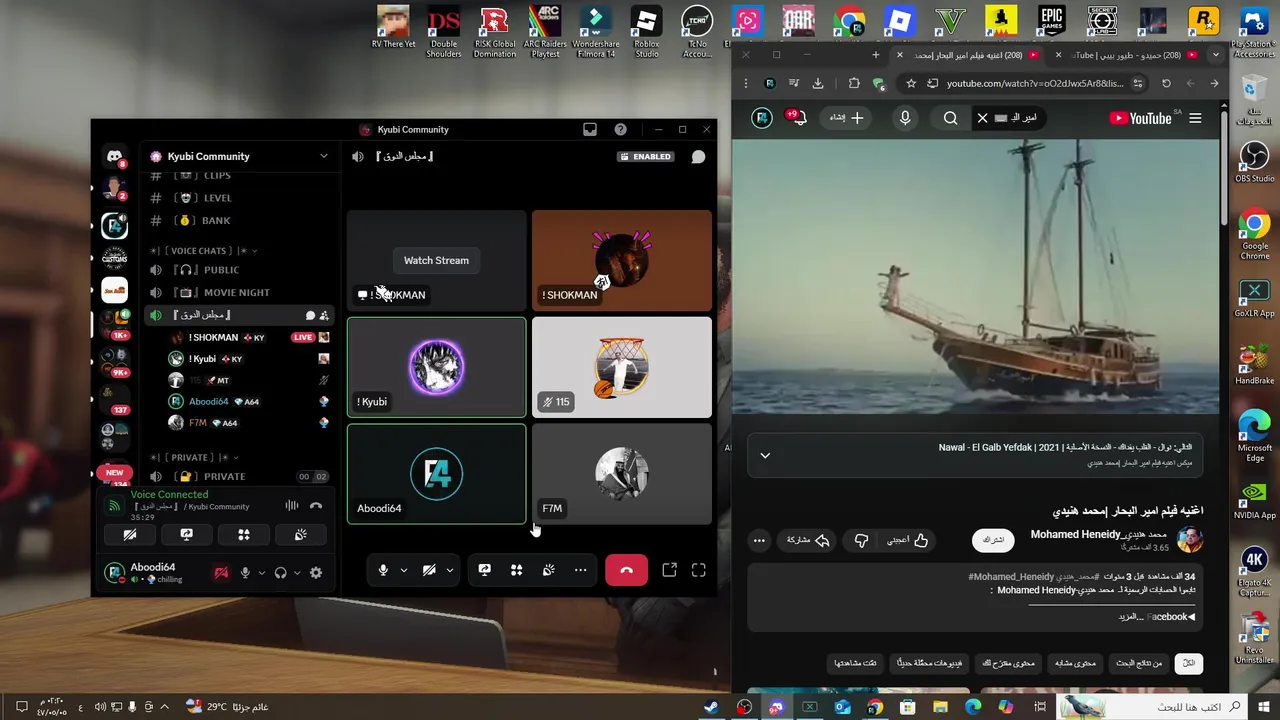The width and height of the screenshot is (1280, 720).
Task: Collapse the VOICE CHATS category
Action: click(x=203, y=251)
